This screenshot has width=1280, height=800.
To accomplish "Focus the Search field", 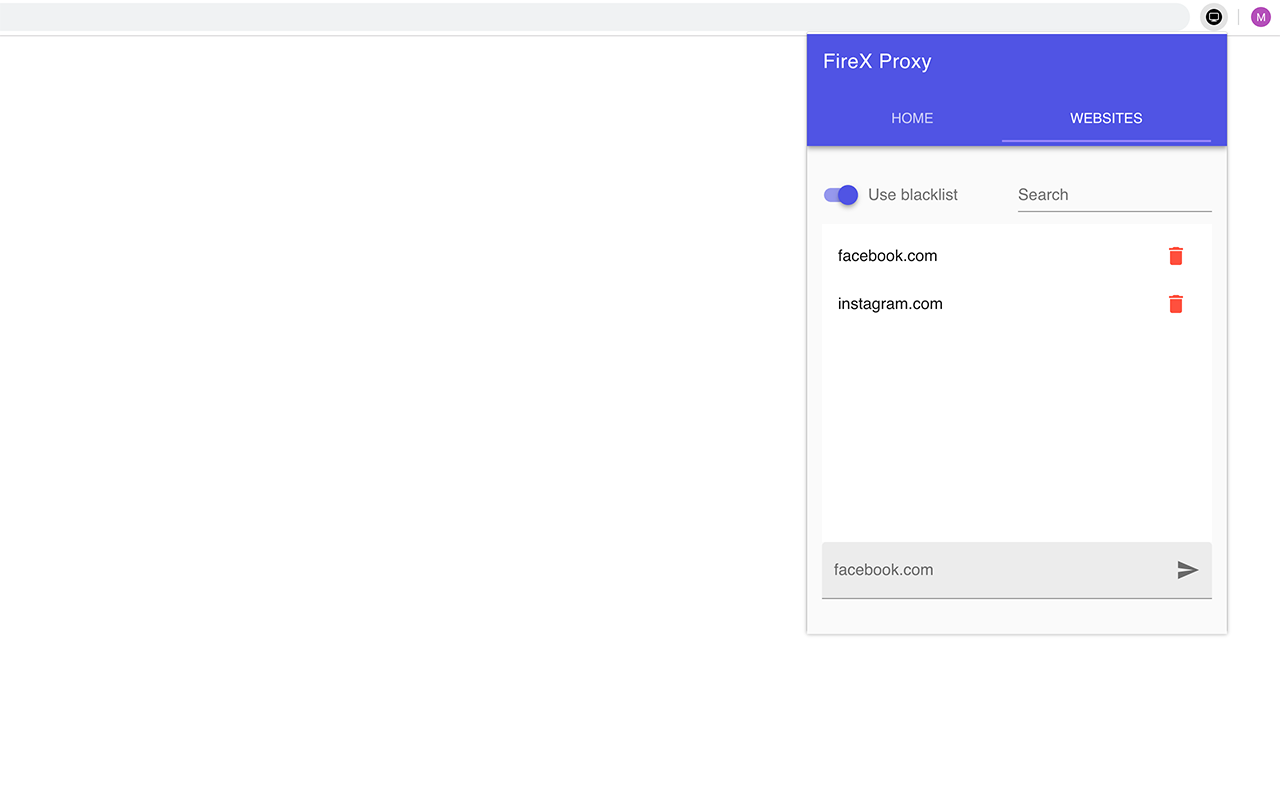I will (x=1114, y=195).
